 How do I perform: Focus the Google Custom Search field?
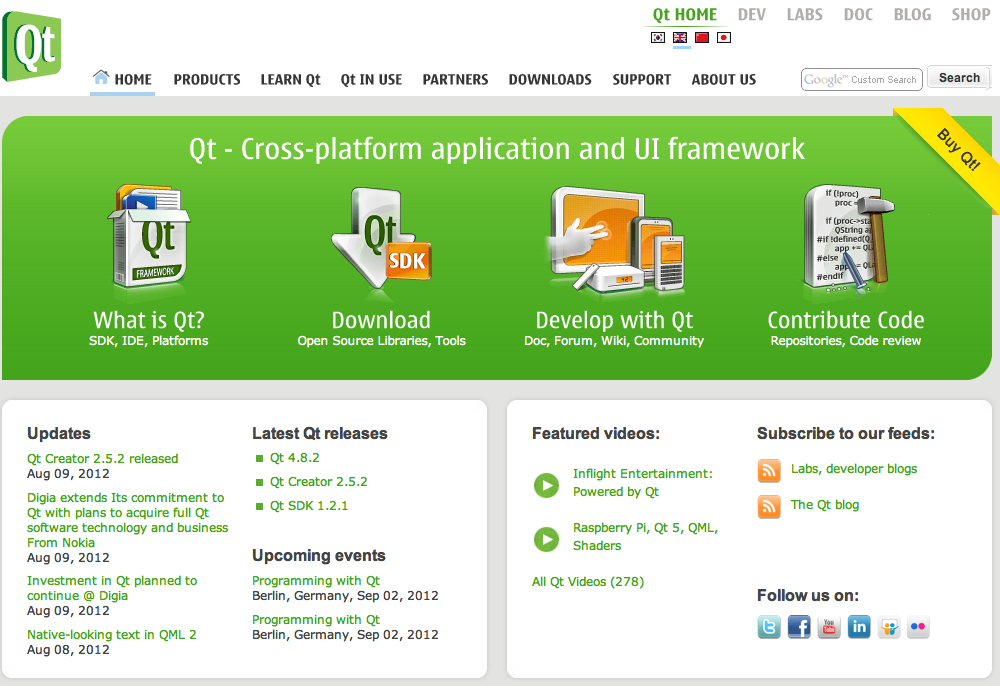pos(862,80)
